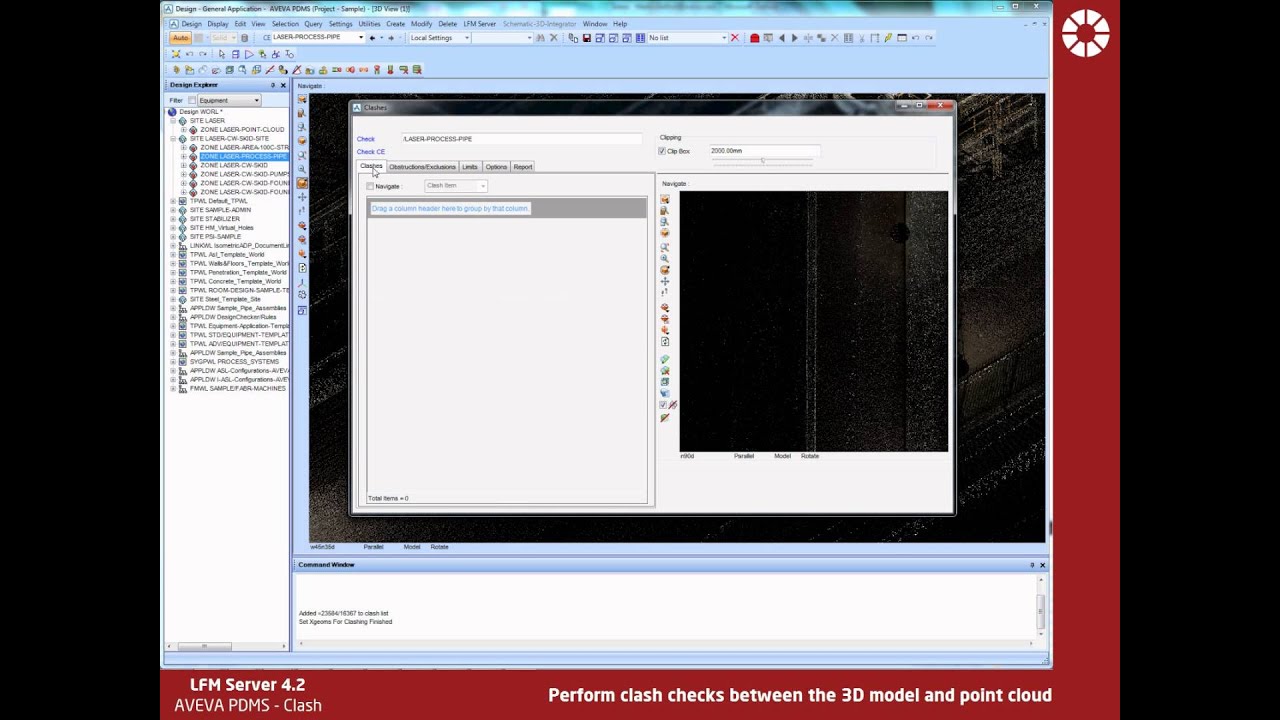The width and height of the screenshot is (1280, 720).
Task: Open the Equipment filter dropdown
Action: [x=256, y=100]
